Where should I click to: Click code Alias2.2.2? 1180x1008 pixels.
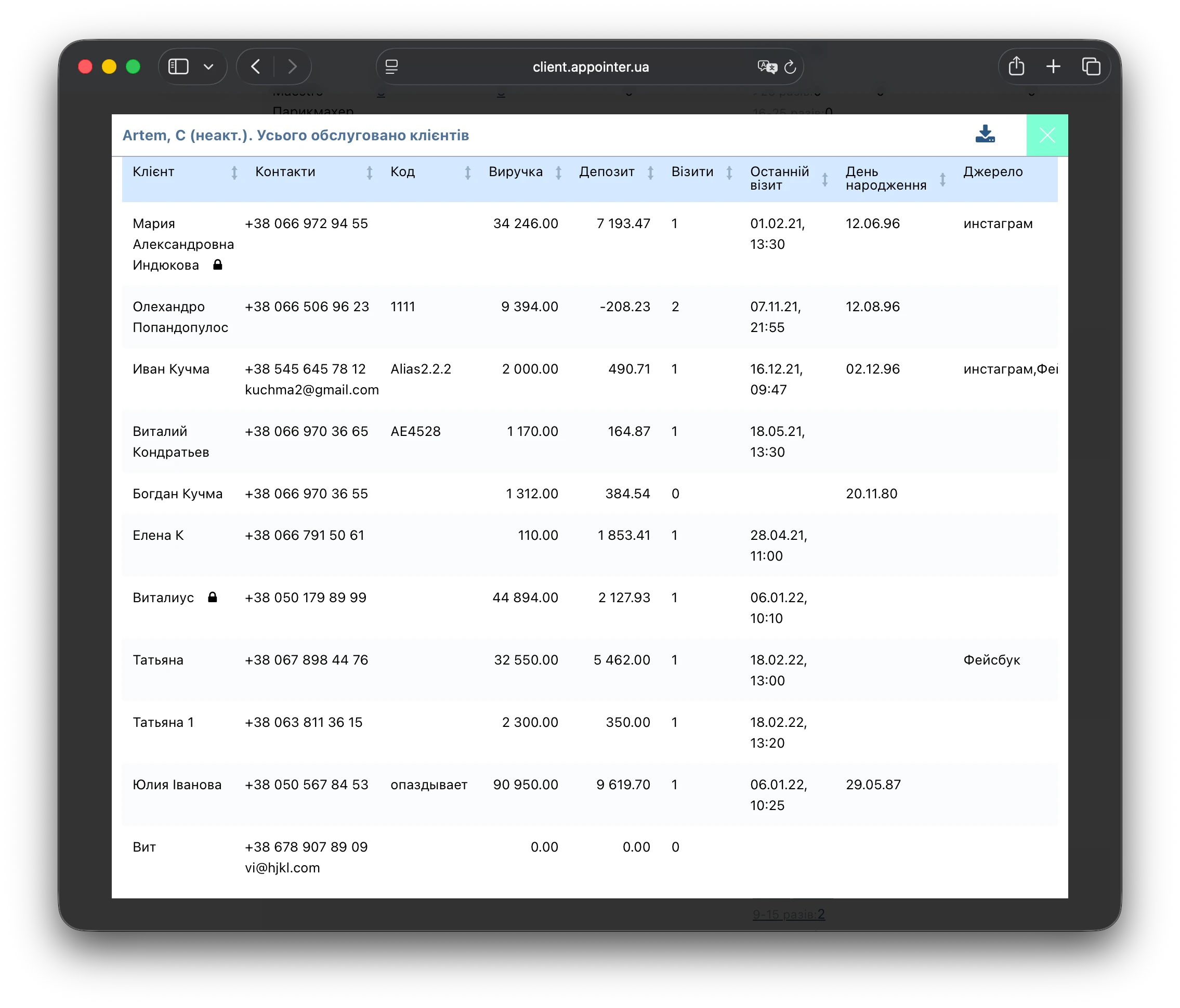pyautogui.click(x=421, y=369)
